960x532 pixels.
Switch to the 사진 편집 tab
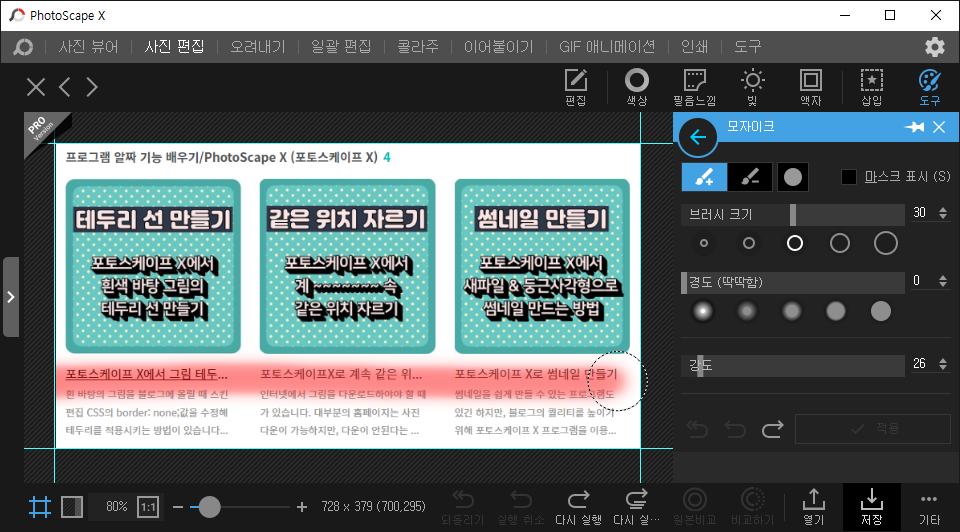[174, 47]
